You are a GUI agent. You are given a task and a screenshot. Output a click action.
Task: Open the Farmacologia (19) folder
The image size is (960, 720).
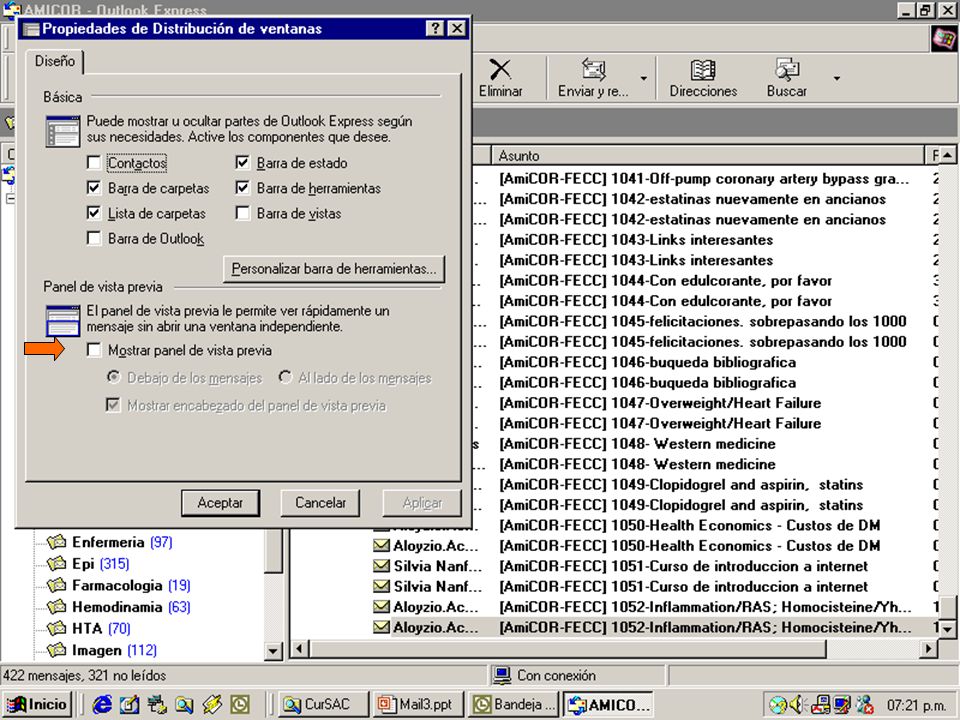coord(131,585)
